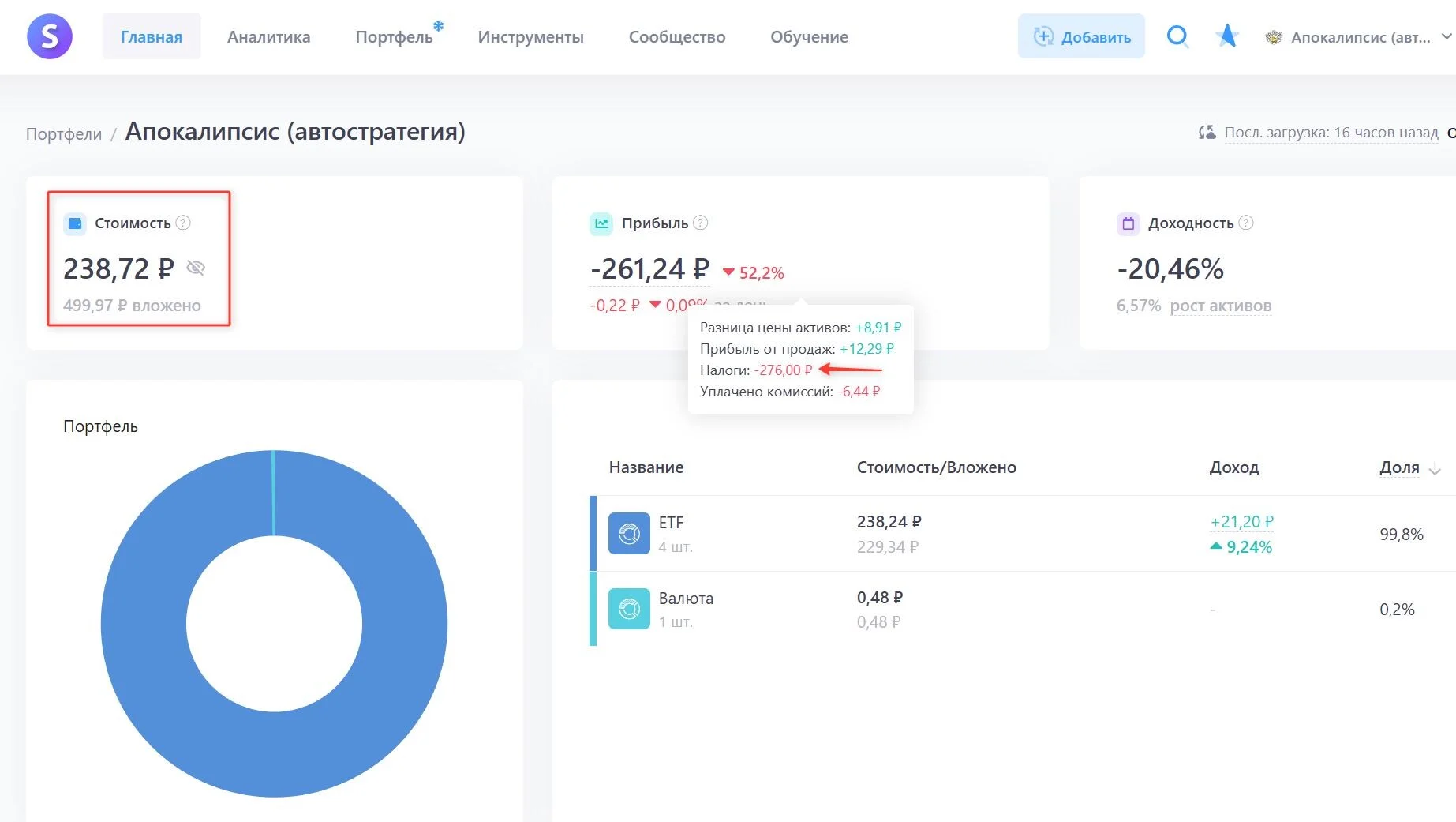
Task: Click the Валюта asset row icon
Action: 629,609
